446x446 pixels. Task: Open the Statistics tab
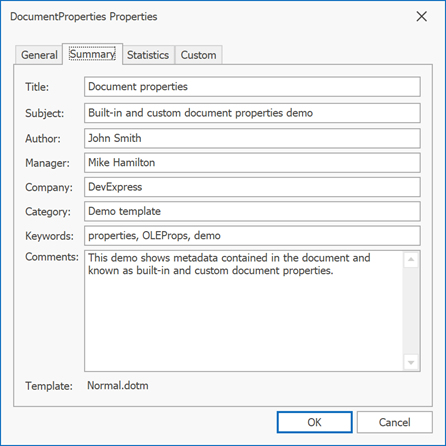click(148, 55)
